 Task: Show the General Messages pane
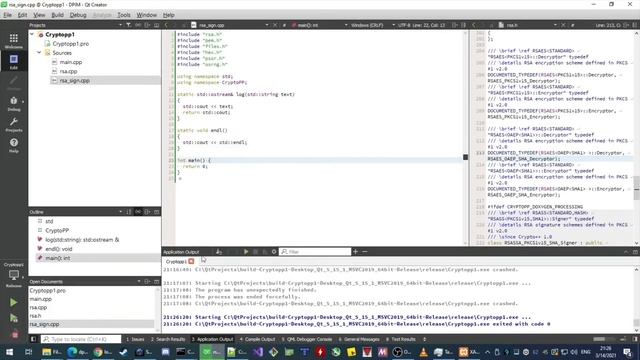(x=359, y=339)
